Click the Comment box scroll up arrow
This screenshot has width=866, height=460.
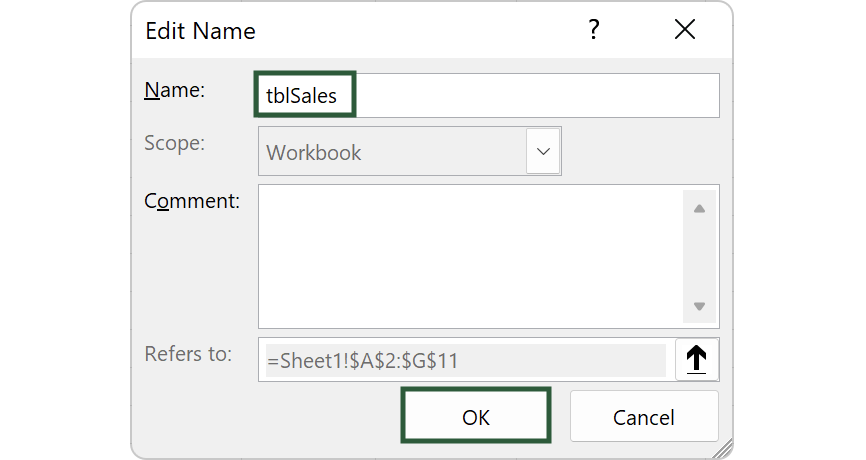699,208
